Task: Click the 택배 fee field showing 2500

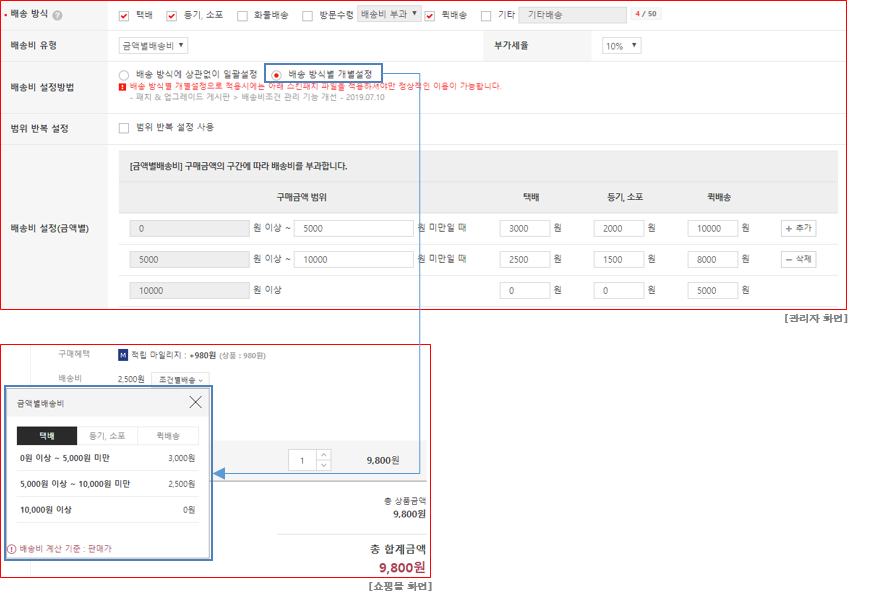Action: tap(525, 260)
